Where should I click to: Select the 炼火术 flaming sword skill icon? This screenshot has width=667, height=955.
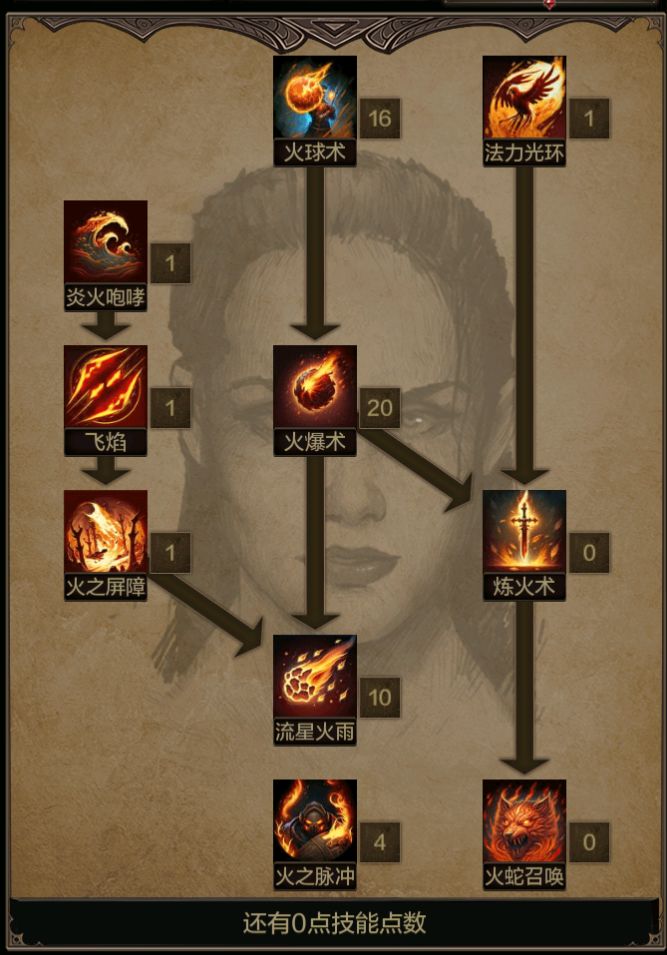[524, 532]
